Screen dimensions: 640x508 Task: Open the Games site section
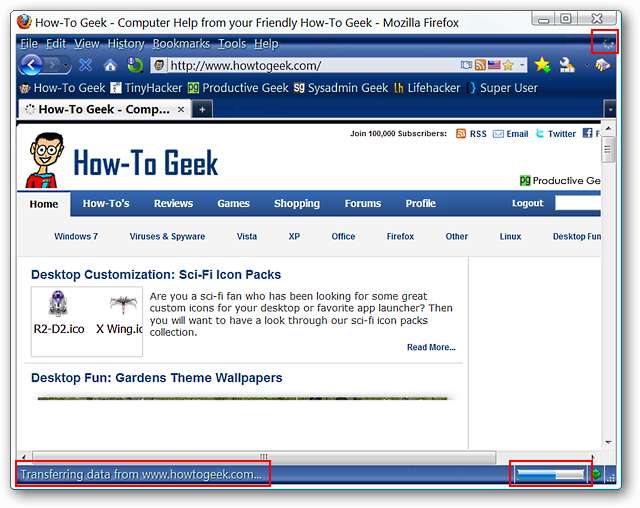click(233, 203)
